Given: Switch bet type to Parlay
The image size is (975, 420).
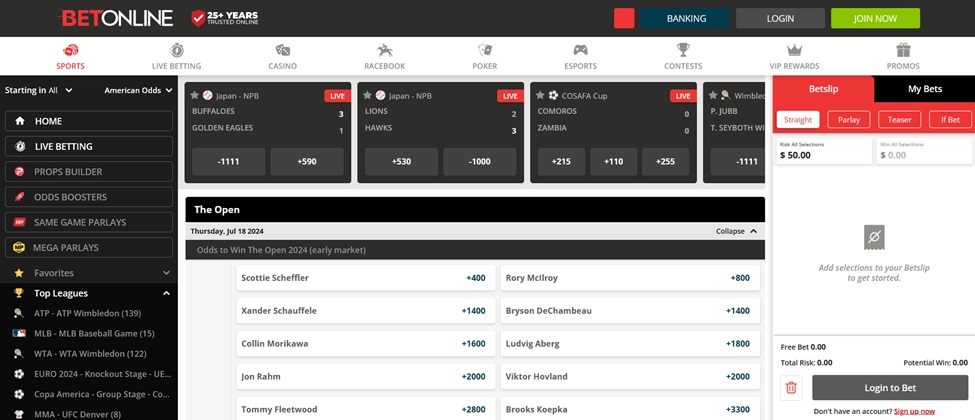Looking at the screenshot, I should (848, 120).
